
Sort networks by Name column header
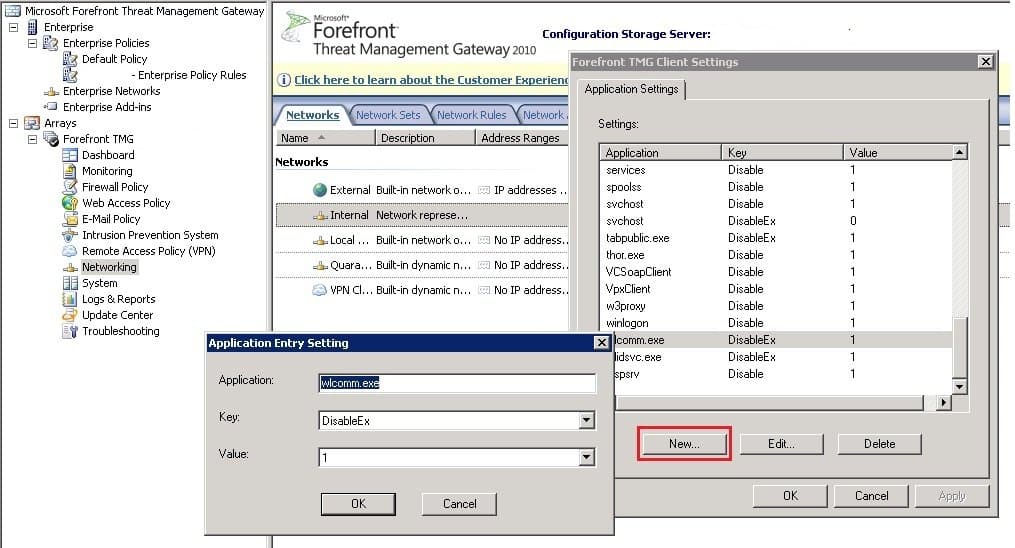pyautogui.click(x=325, y=138)
